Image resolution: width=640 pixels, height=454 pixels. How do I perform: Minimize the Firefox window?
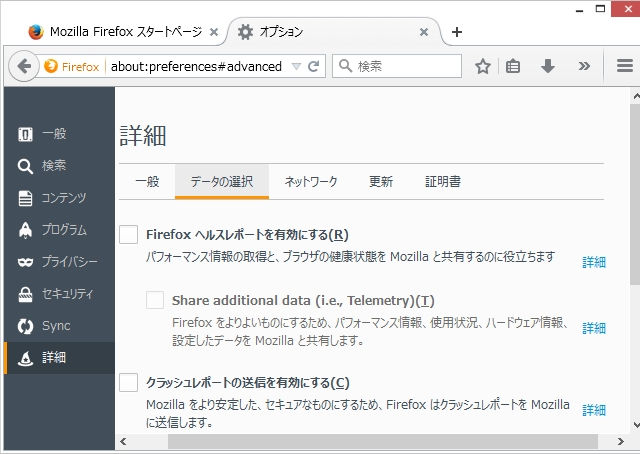tap(579, 9)
